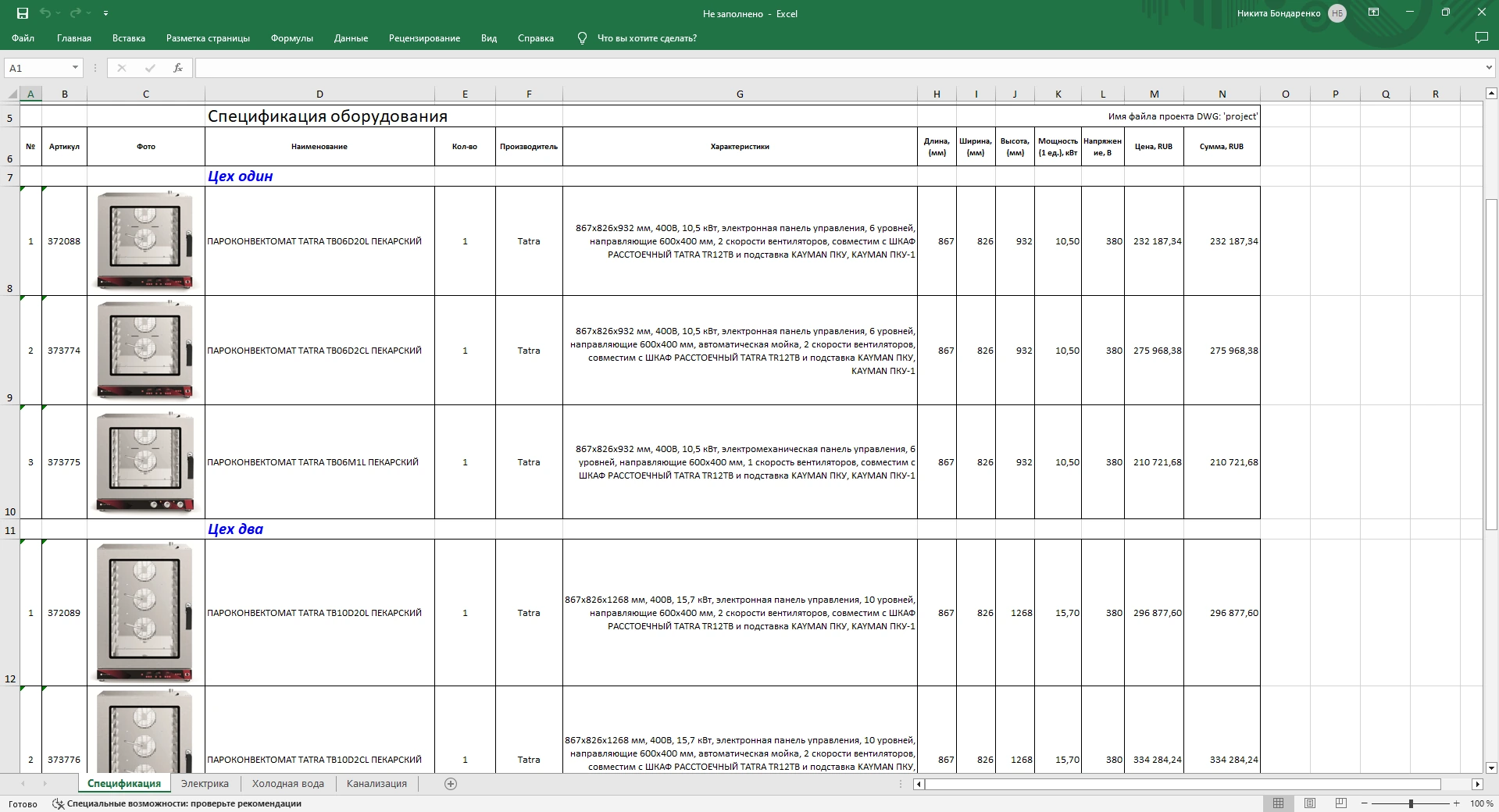
Task: Open the Quick Access Toolbar customize arrow
Action: tap(105, 13)
